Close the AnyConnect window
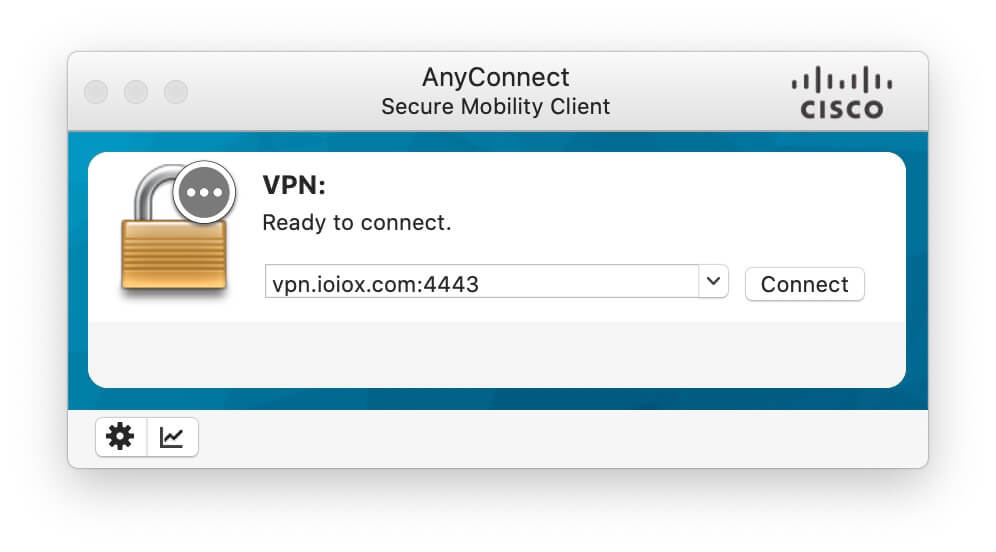Viewport: 996px width, 552px height. pos(96,92)
